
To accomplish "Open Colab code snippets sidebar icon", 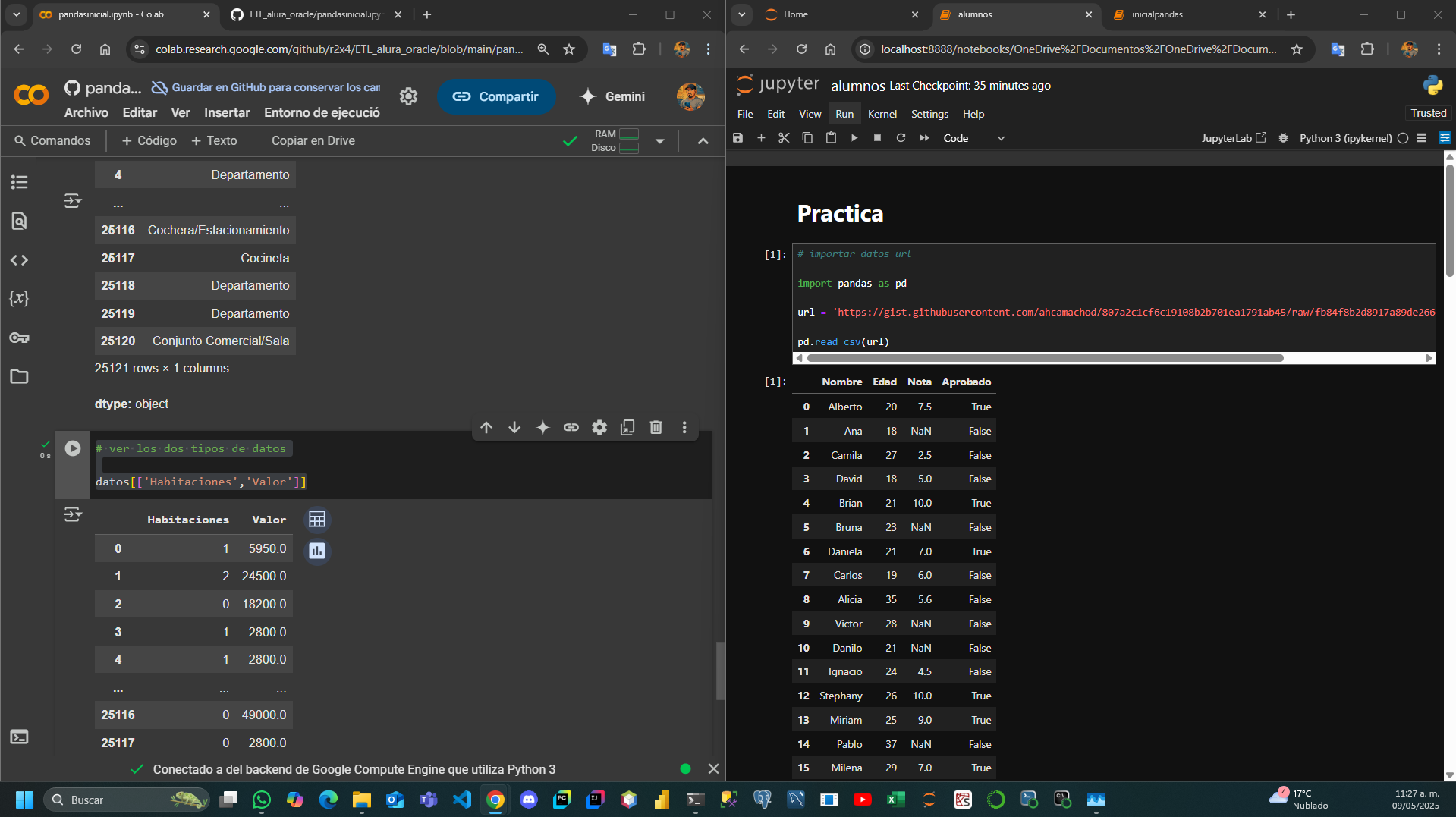I will [19, 260].
